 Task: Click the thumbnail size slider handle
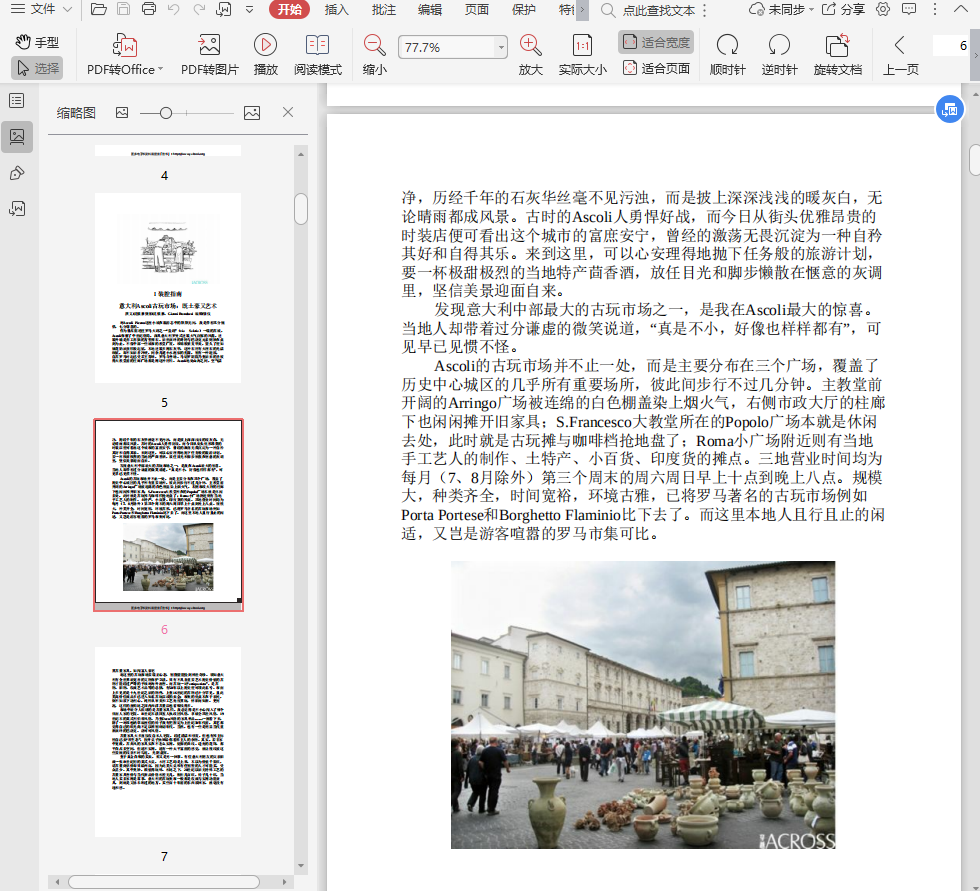(166, 113)
